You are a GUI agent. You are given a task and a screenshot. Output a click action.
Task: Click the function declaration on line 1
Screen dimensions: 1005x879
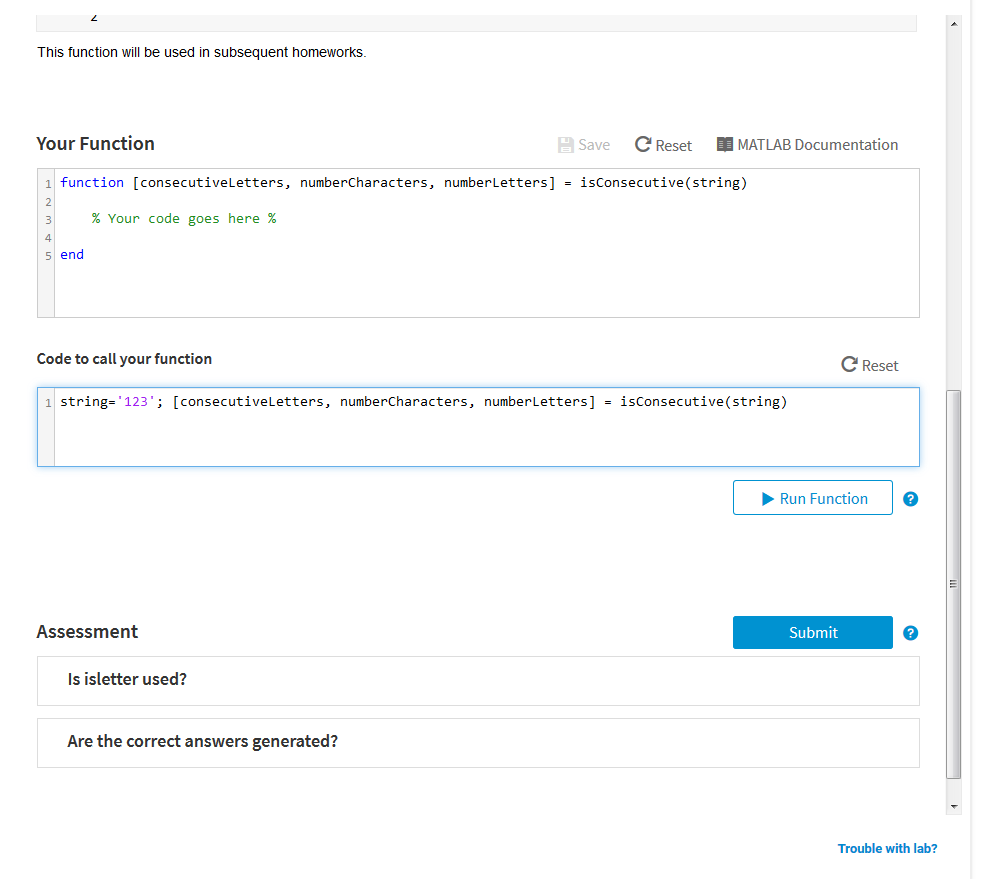(x=403, y=183)
